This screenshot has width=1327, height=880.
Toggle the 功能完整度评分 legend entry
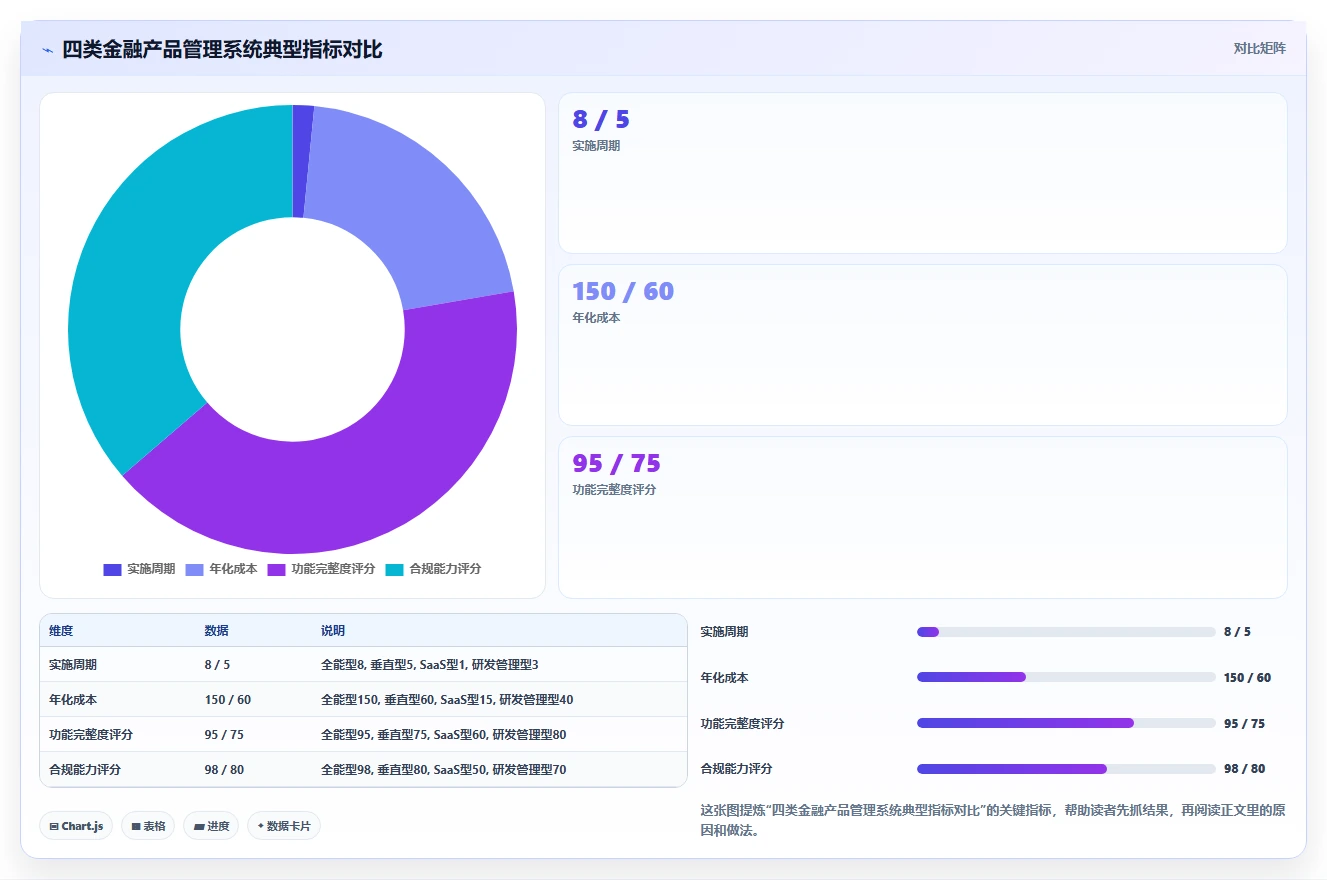[321, 569]
